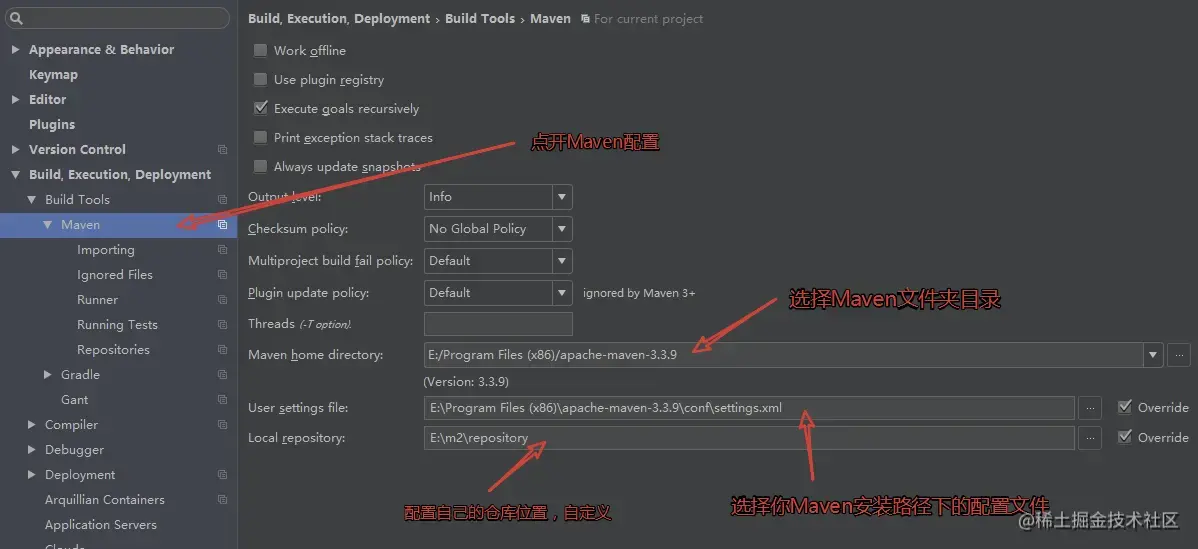Click the per-project icon beside Running Tests

pos(222,325)
